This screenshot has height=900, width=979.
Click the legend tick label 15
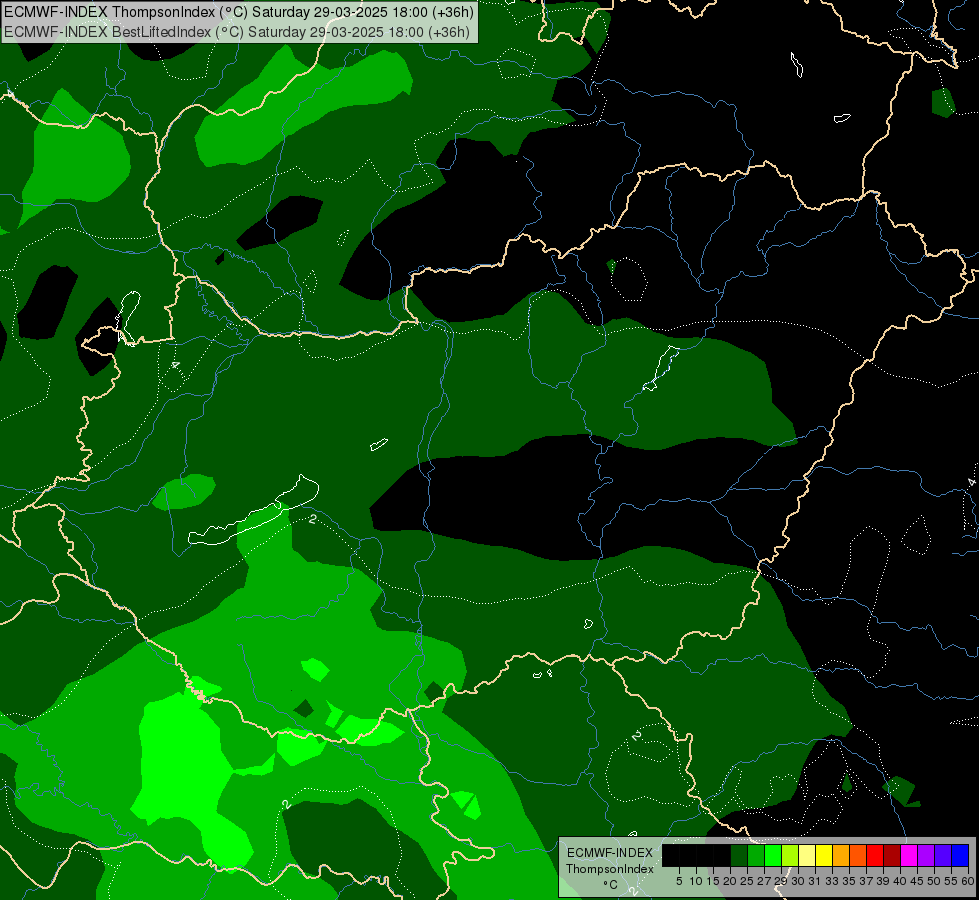click(713, 881)
